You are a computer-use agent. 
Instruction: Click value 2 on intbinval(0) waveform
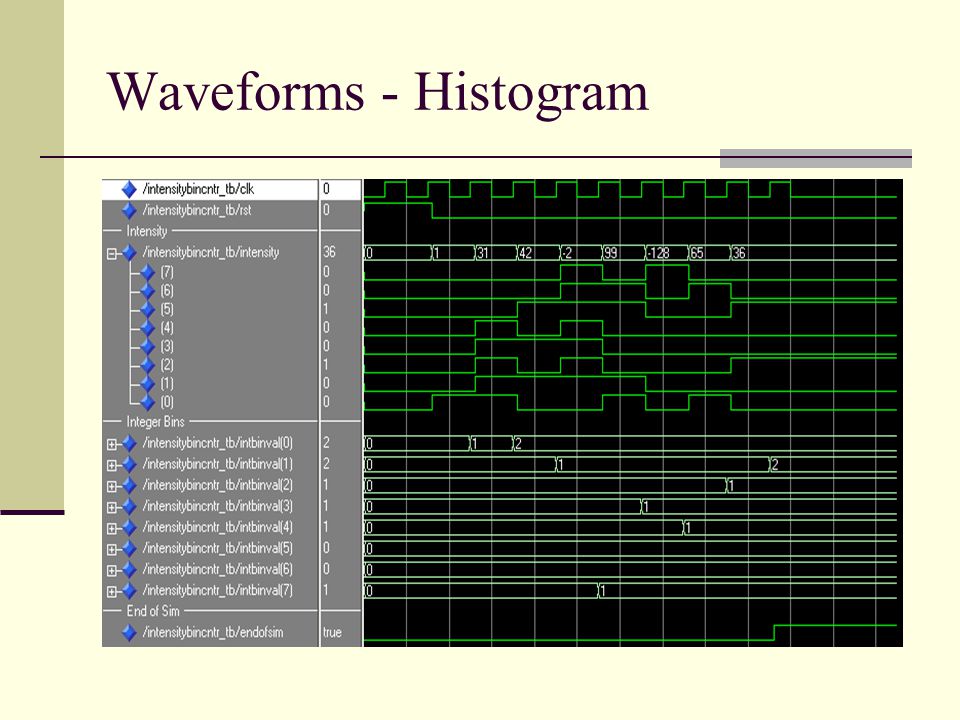click(x=518, y=443)
